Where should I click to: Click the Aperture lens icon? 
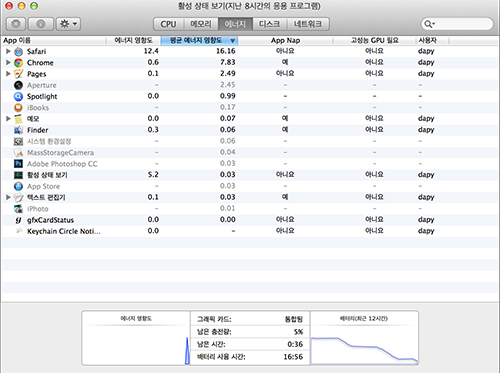(x=19, y=85)
